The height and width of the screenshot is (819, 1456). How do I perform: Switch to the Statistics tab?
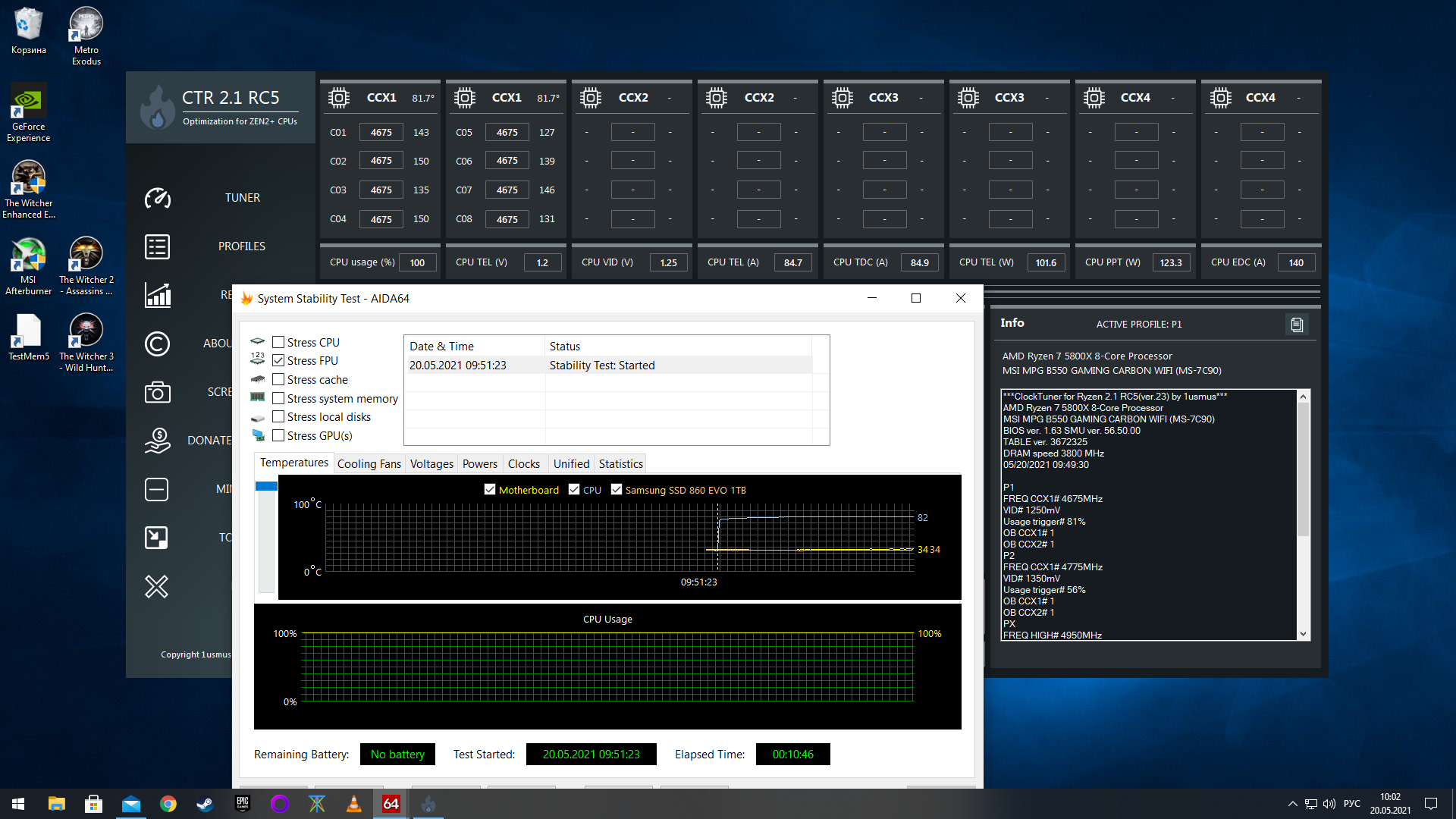click(620, 463)
